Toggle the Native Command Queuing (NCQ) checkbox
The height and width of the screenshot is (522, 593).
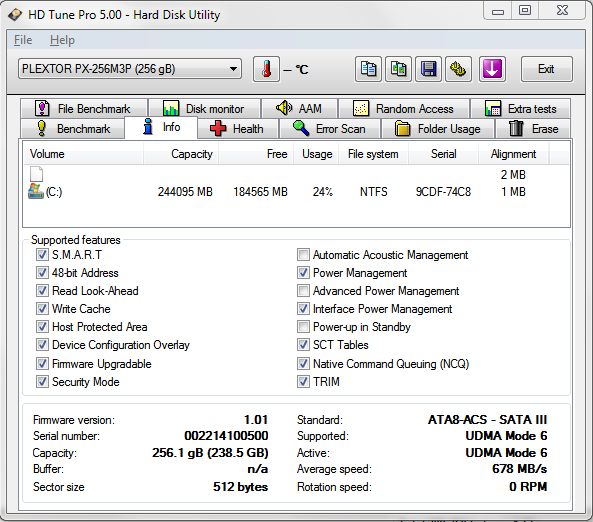[x=303, y=364]
